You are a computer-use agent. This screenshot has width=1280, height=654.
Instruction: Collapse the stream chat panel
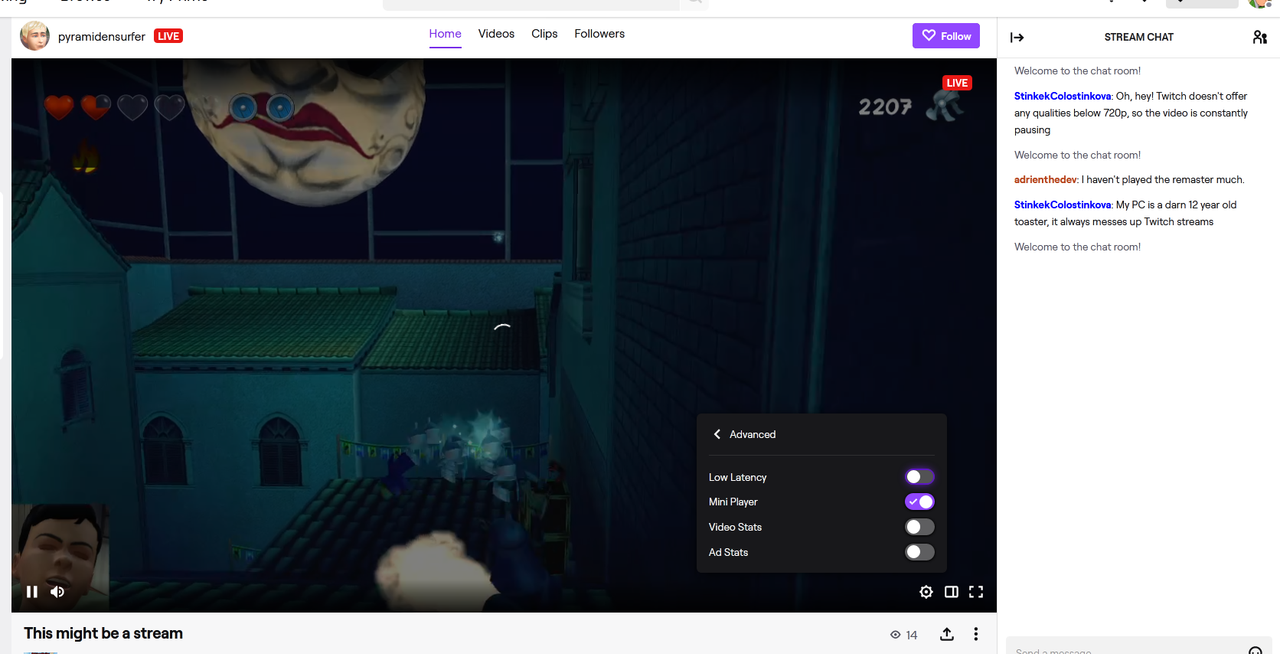point(1017,37)
